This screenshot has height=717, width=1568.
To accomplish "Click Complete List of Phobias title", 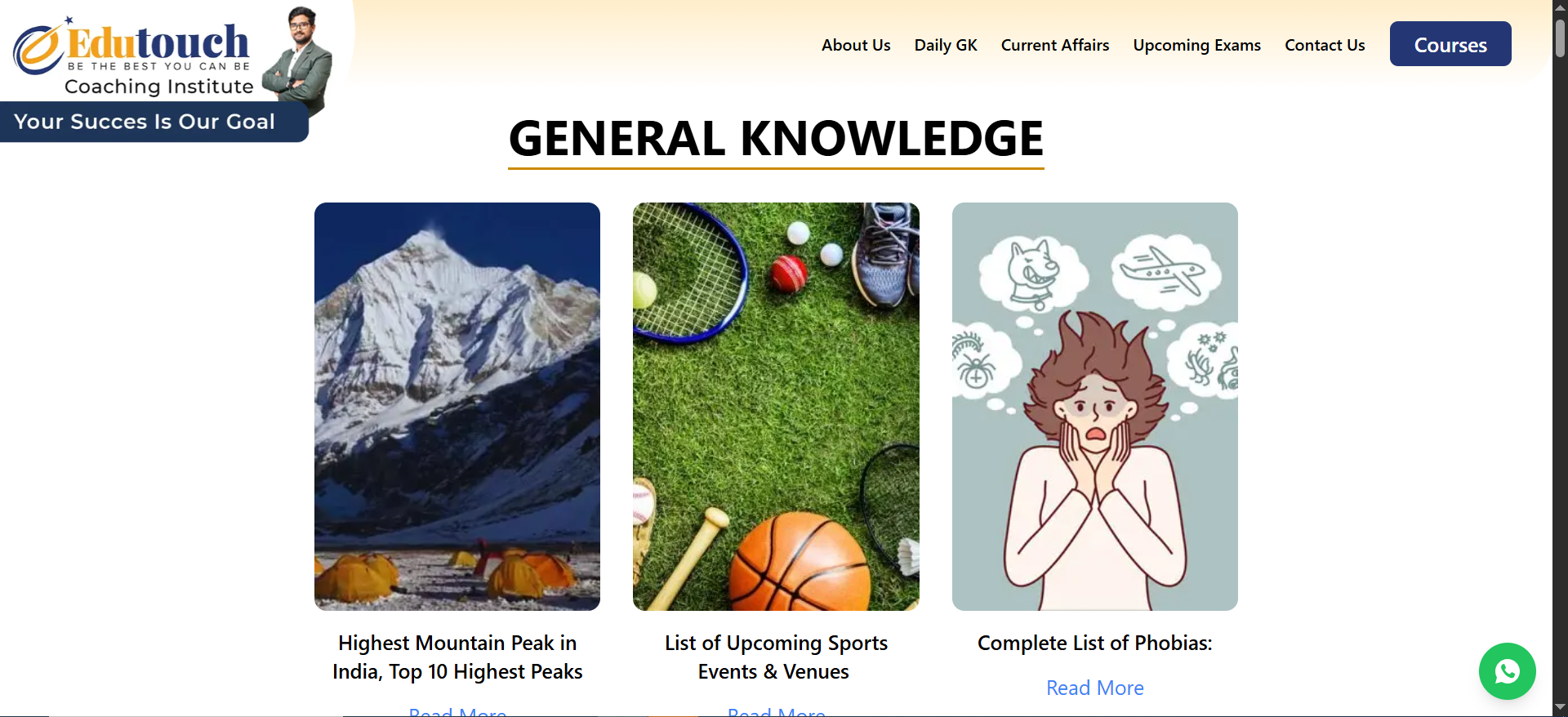I will pyautogui.click(x=1094, y=643).
